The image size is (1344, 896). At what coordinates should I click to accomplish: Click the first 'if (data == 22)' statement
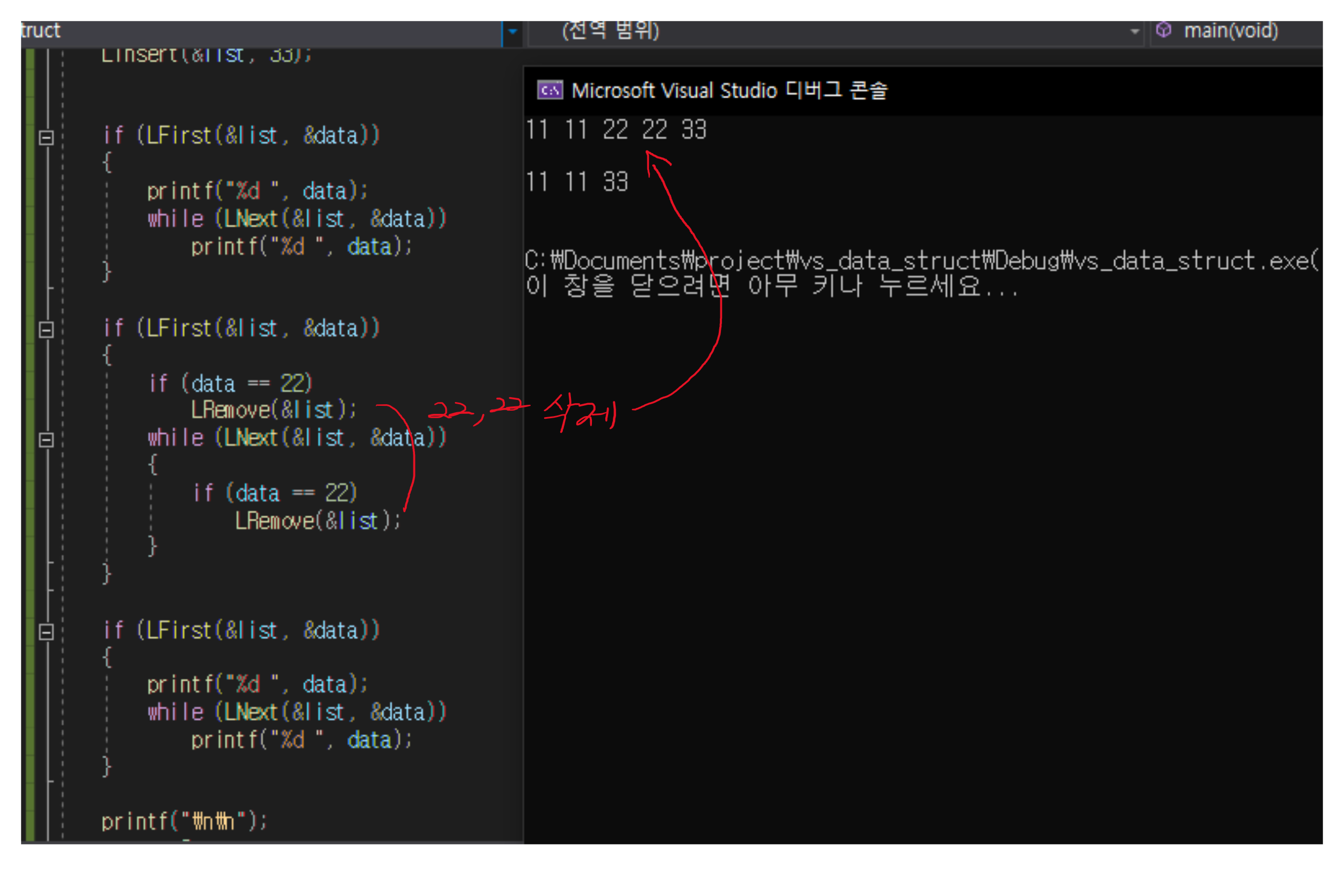coord(230,383)
